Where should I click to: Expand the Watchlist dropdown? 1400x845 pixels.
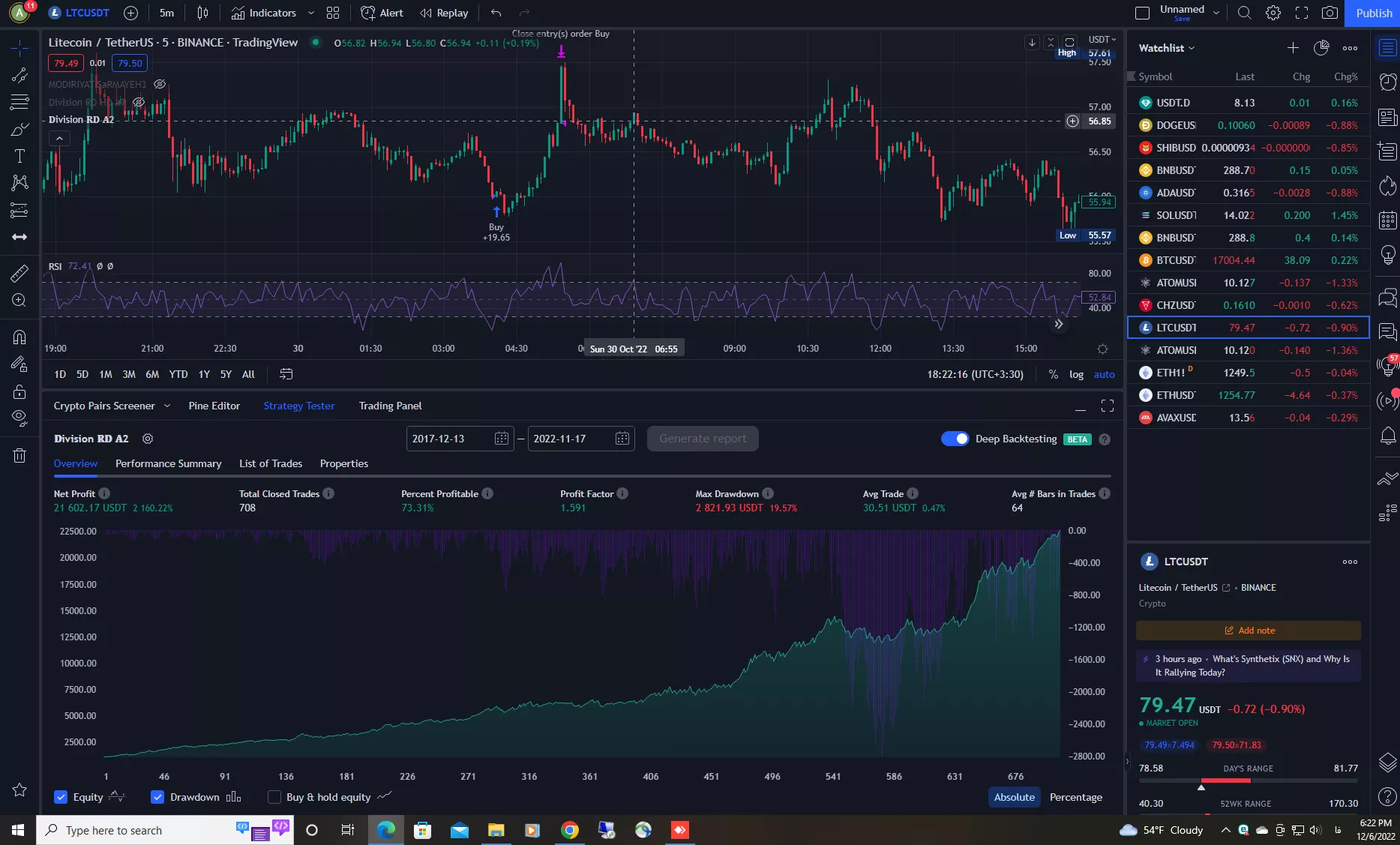[1167, 48]
